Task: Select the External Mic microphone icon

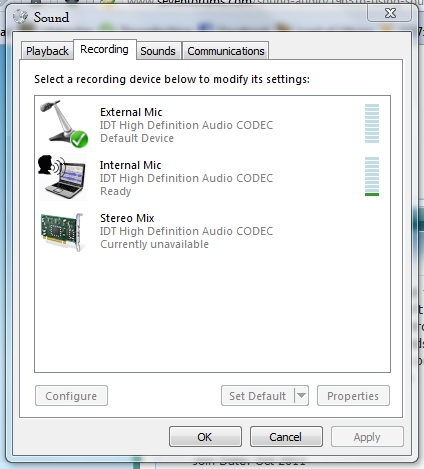Action: tap(63, 123)
